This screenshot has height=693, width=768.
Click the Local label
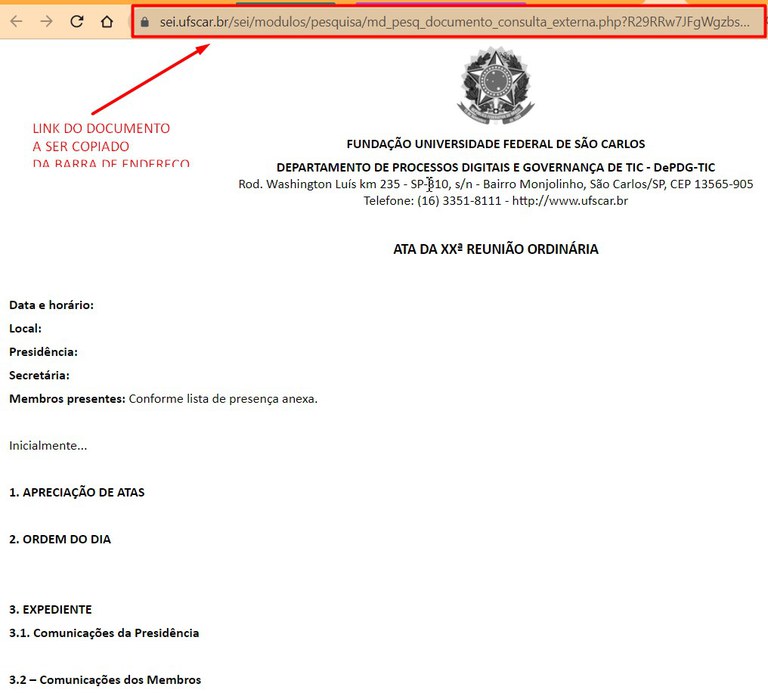point(25,329)
